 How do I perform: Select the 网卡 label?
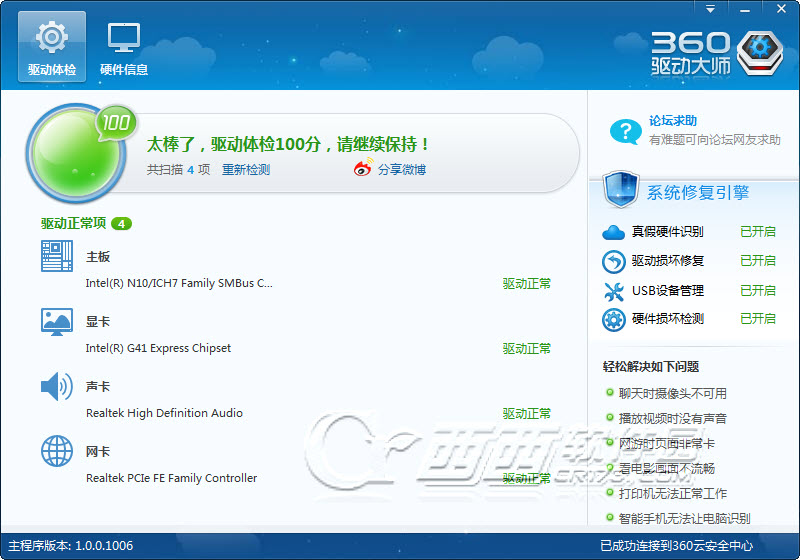click(x=98, y=451)
